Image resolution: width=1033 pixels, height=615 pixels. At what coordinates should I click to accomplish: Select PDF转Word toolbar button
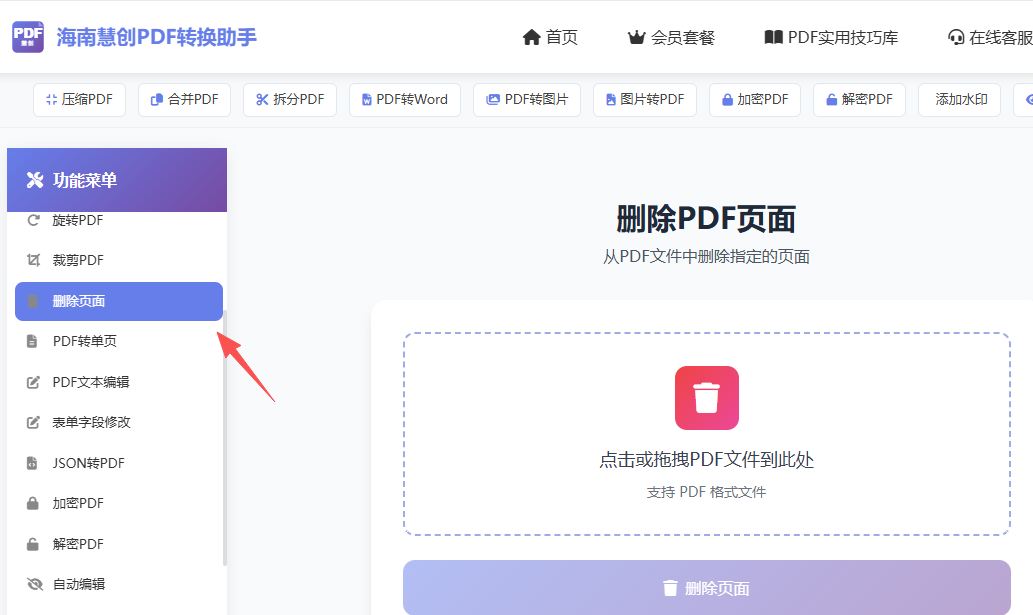[x=405, y=99]
